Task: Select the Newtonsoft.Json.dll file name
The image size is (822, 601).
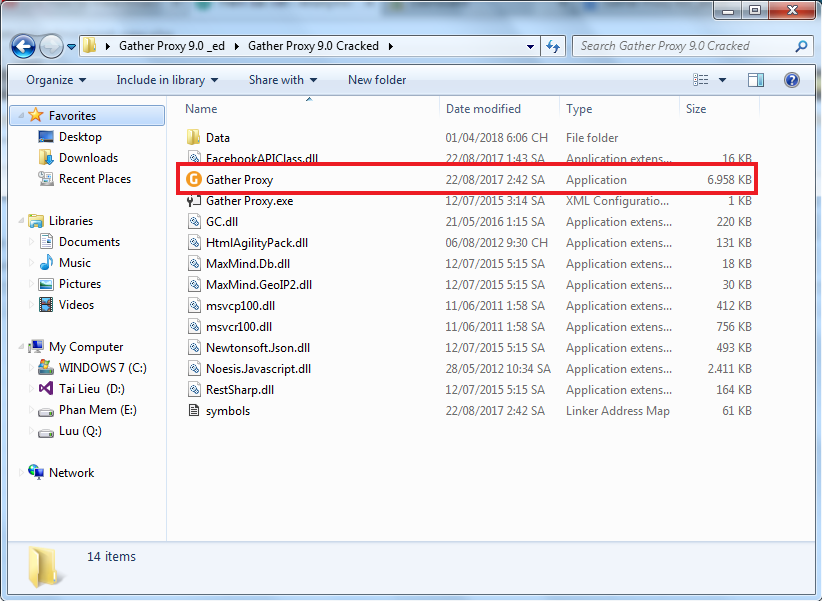Action: (258, 348)
